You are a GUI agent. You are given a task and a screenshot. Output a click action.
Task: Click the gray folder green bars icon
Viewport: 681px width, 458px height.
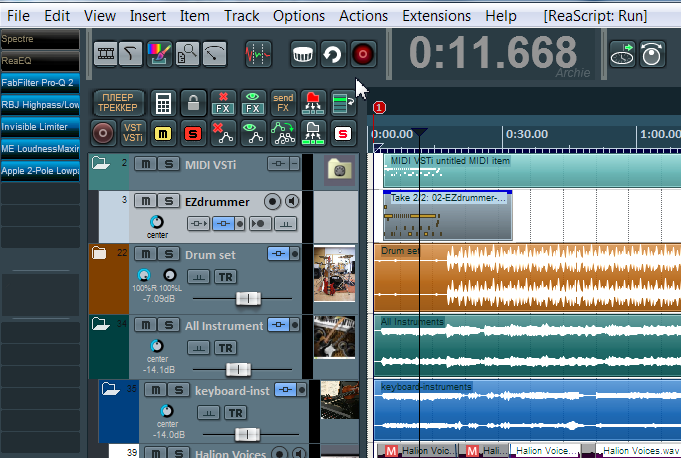coord(313,133)
